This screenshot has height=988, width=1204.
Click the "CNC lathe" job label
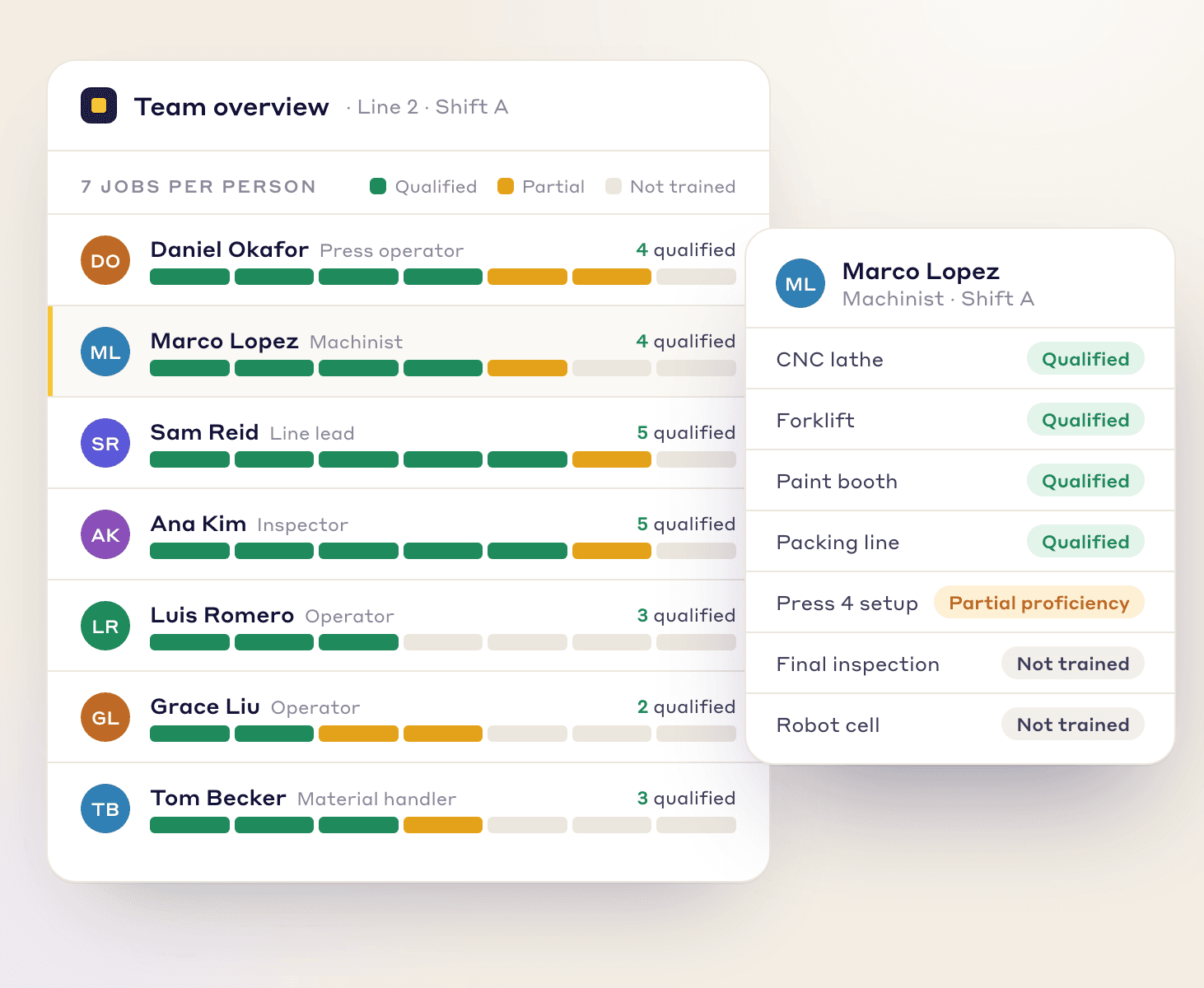(830, 359)
